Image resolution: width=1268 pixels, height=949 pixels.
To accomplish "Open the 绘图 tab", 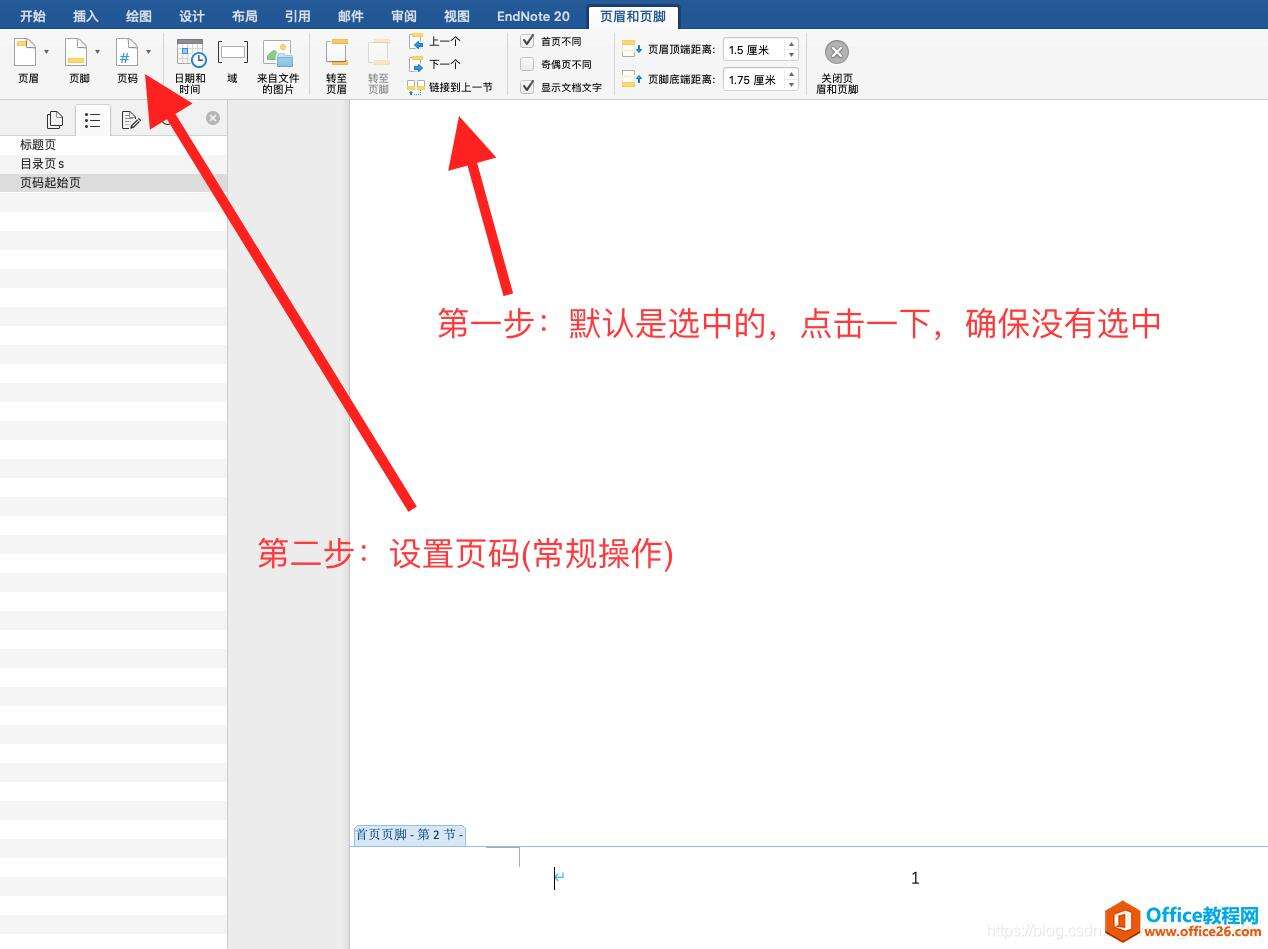I will click(139, 16).
